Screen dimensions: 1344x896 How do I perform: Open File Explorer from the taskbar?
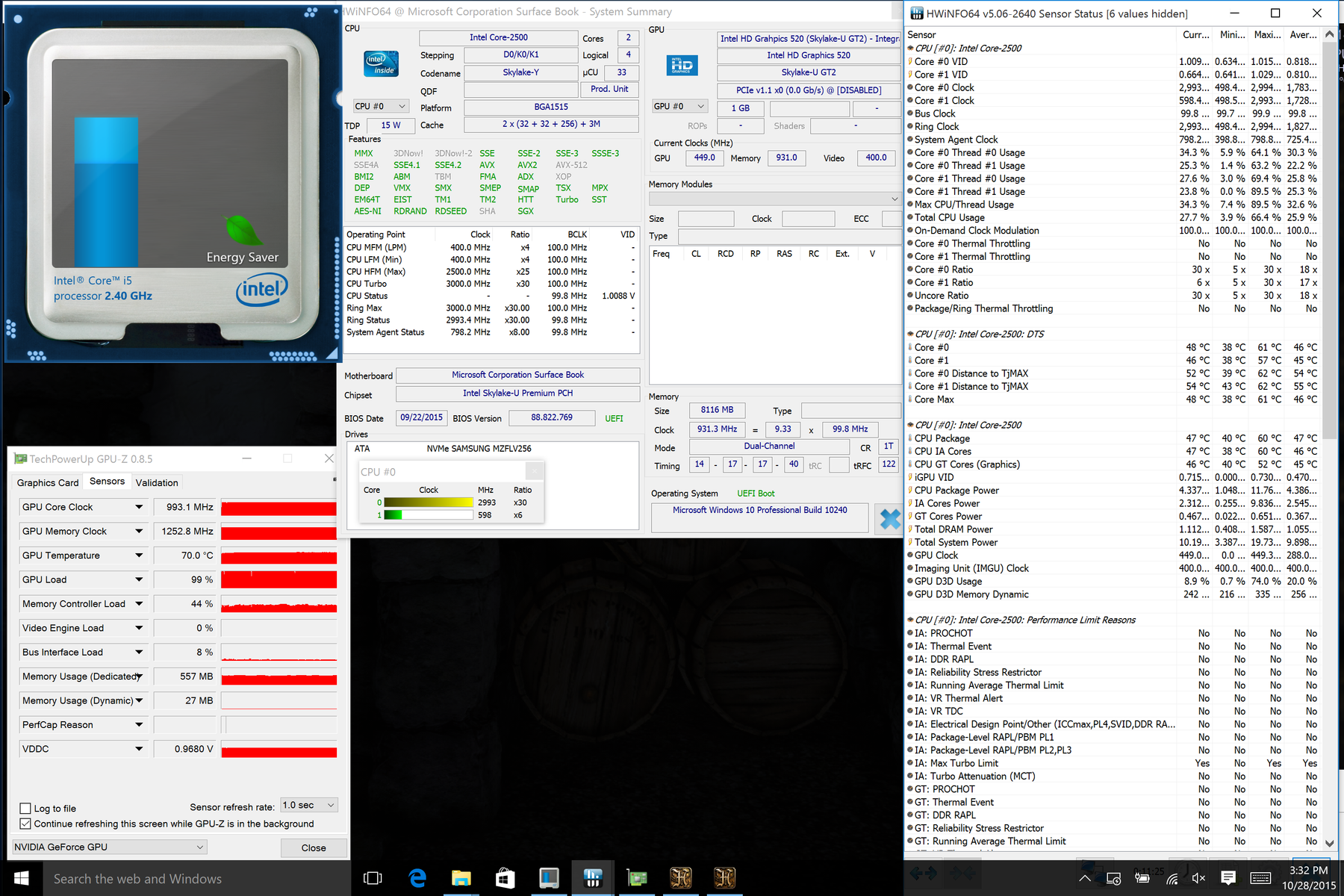click(461, 878)
